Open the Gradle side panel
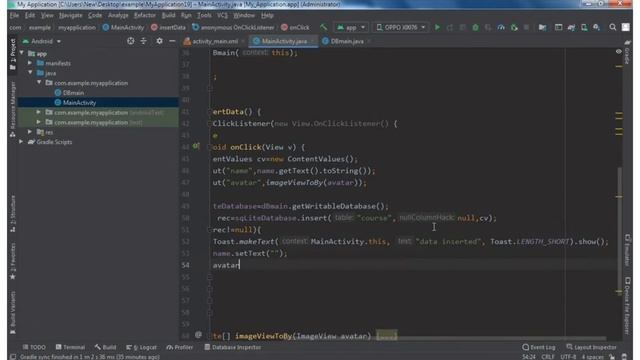This screenshot has height=360, width=640. (627, 52)
